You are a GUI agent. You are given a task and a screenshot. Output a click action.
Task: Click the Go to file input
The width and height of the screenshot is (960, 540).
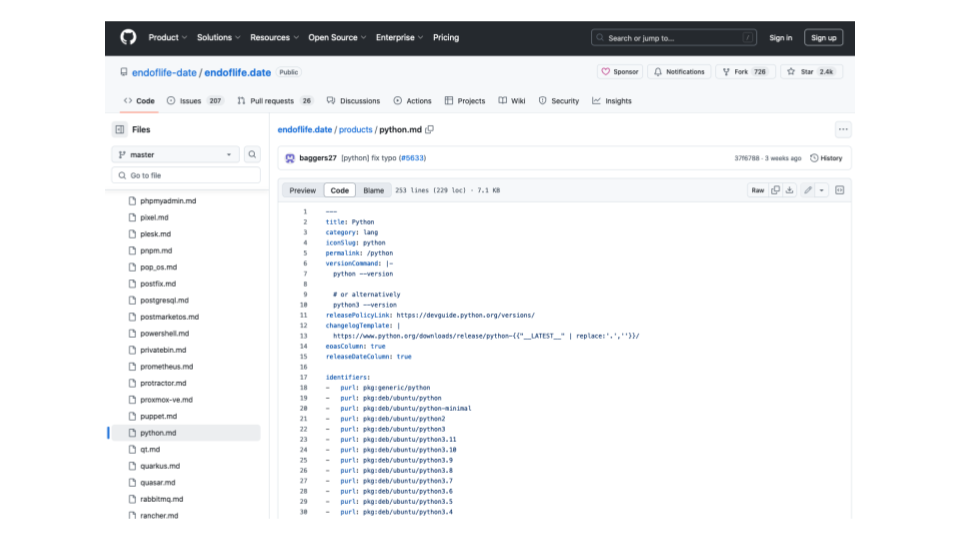(x=186, y=176)
